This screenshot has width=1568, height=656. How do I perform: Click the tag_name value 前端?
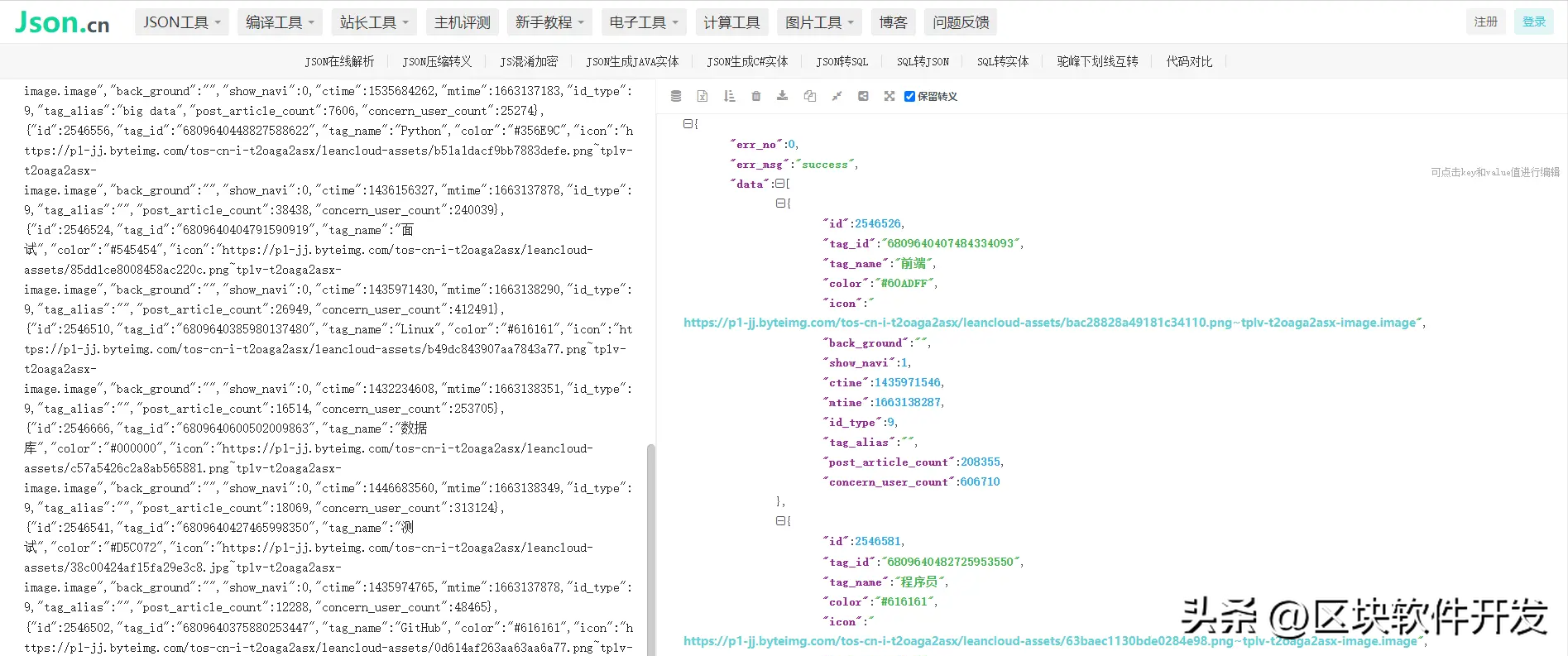tap(913, 263)
